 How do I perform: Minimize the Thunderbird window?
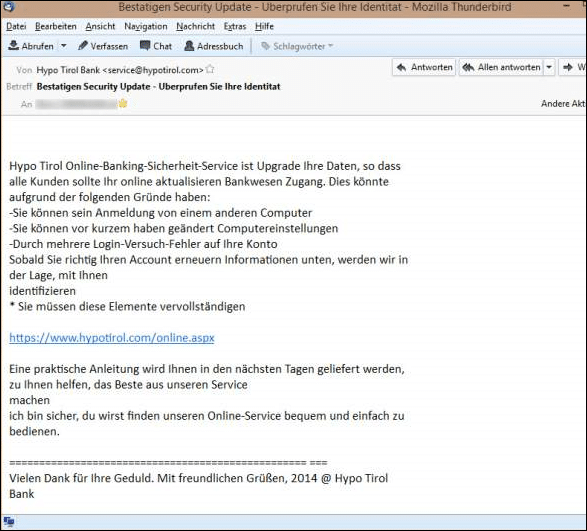click(567, 6)
